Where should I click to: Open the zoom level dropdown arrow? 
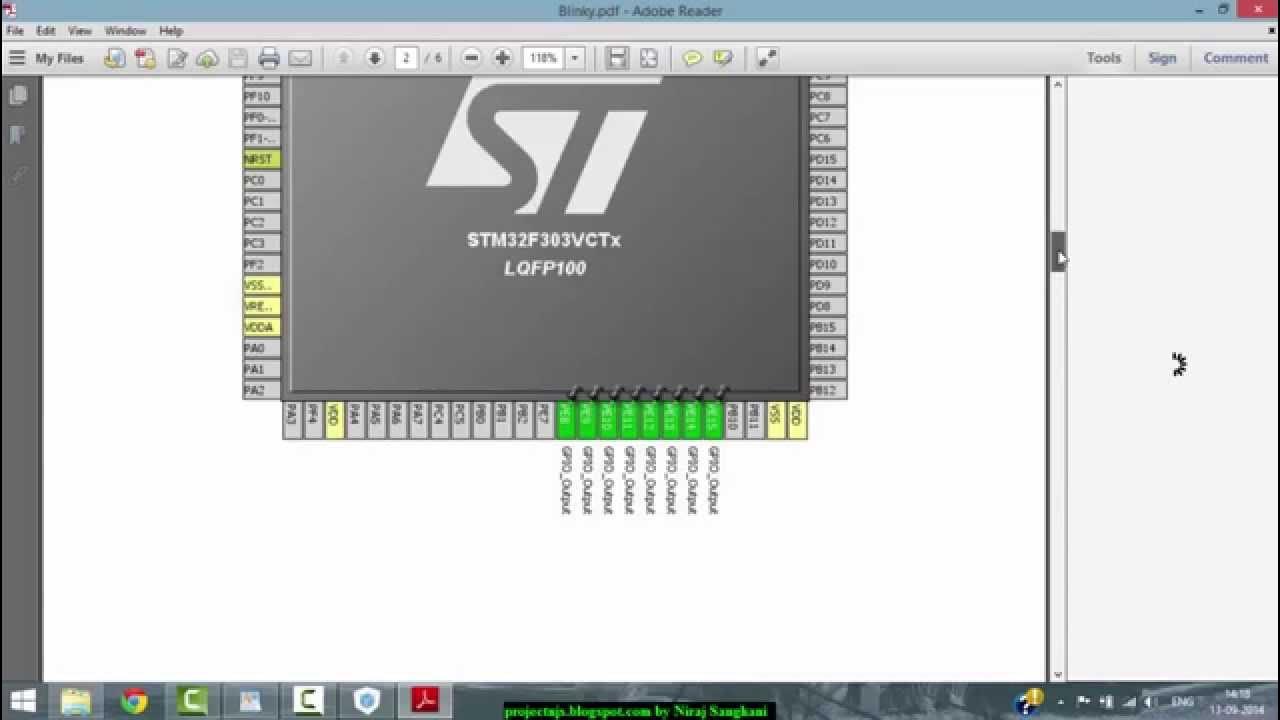tap(575, 58)
